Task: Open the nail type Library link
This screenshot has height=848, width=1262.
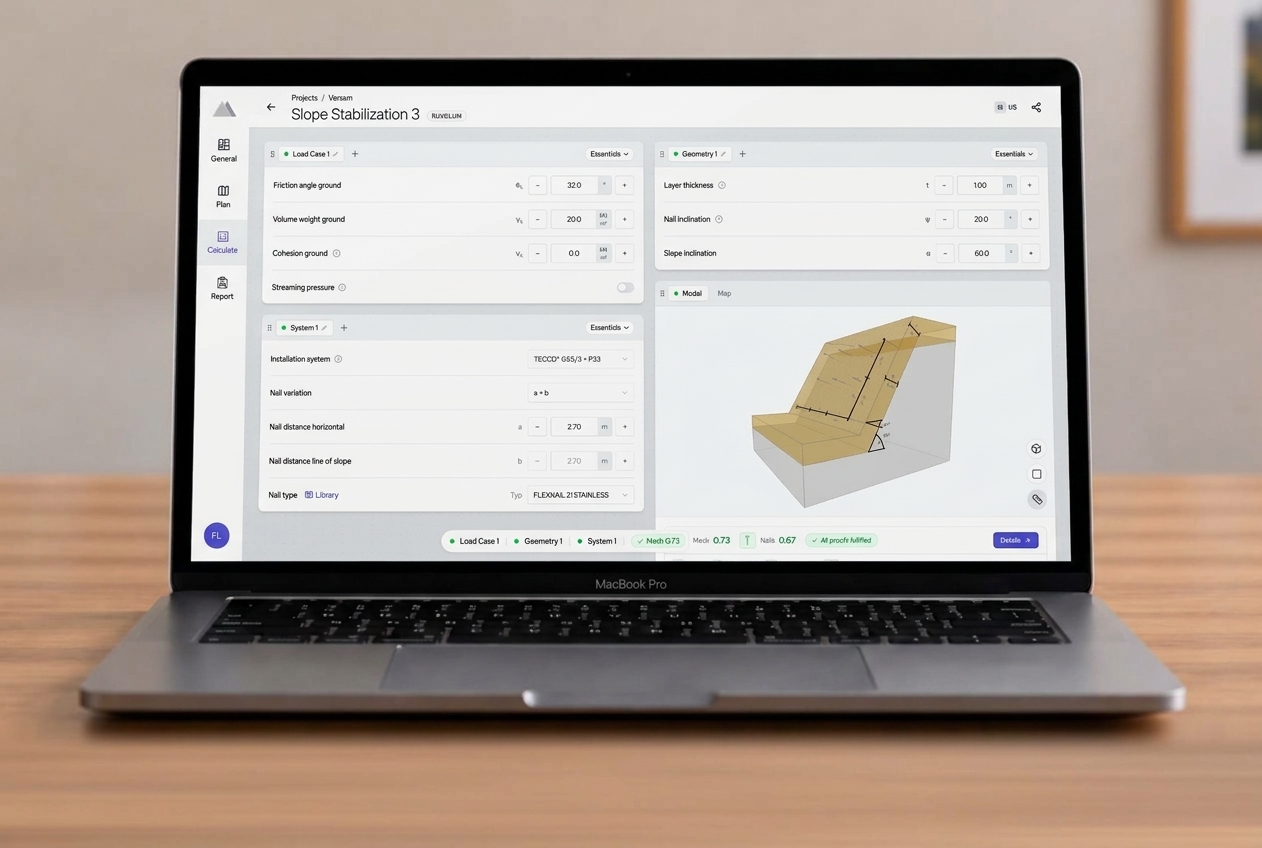Action: (x=322, y=495)
